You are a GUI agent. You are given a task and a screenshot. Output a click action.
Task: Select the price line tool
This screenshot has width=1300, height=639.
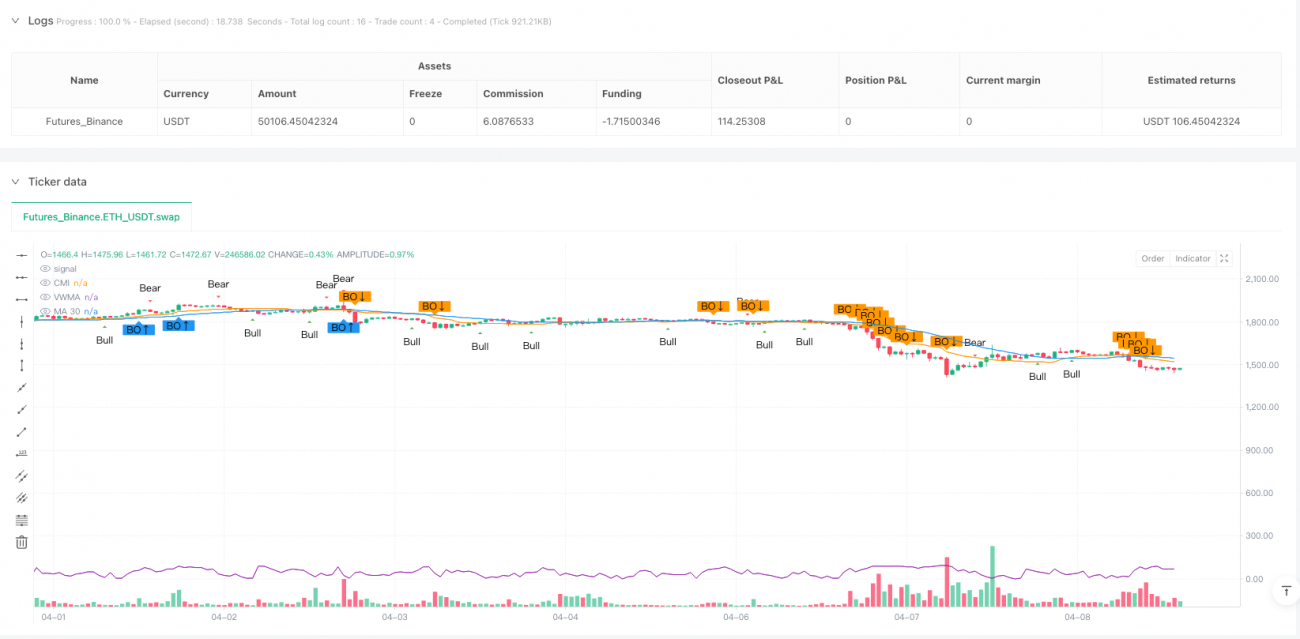click(21, 453)
